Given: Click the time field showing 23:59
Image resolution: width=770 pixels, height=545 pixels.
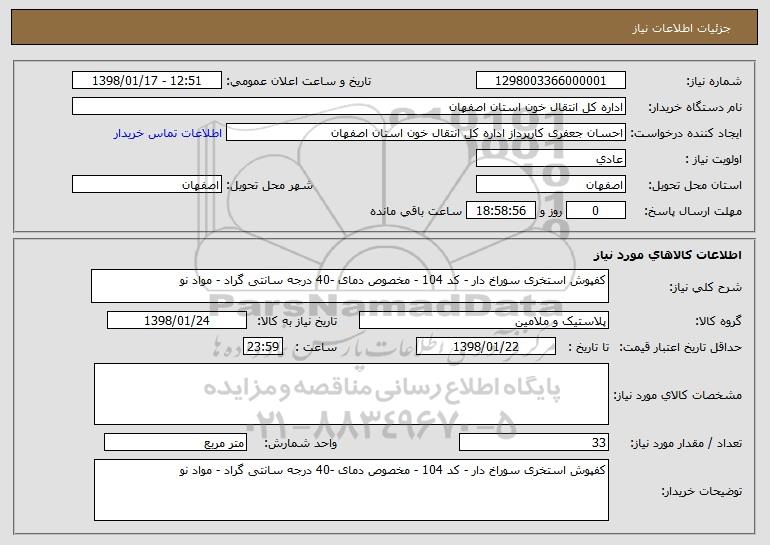Looking at the screenshot, I should click(x=263, y=347).
